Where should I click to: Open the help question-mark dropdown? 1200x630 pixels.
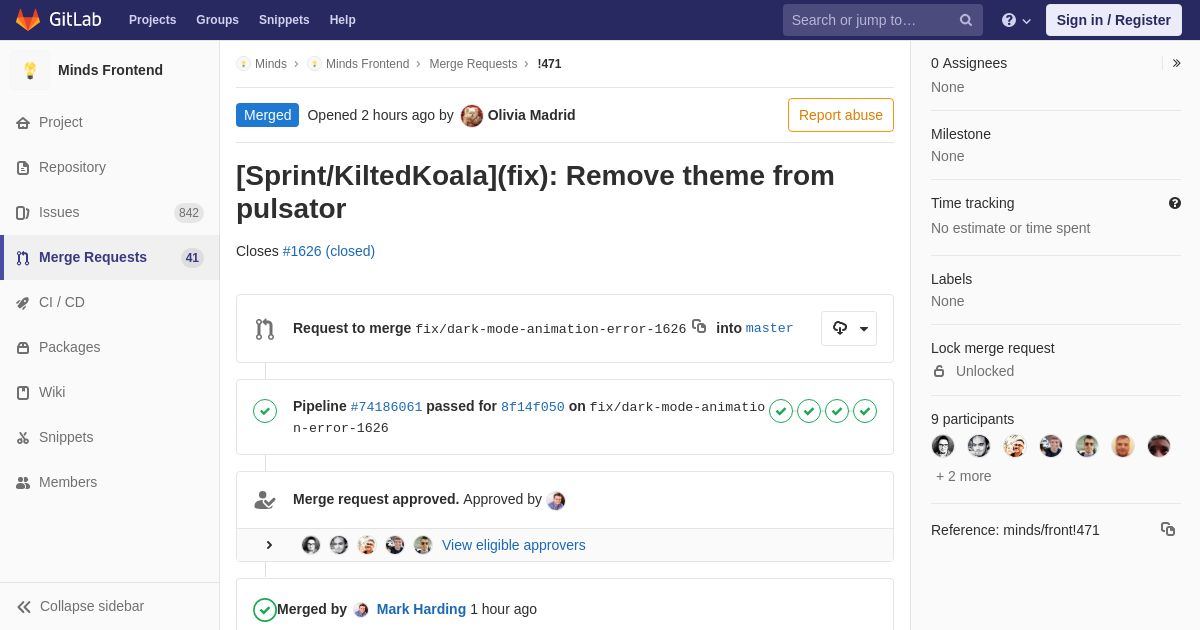pyautogui.click(x=1016, y=20)
